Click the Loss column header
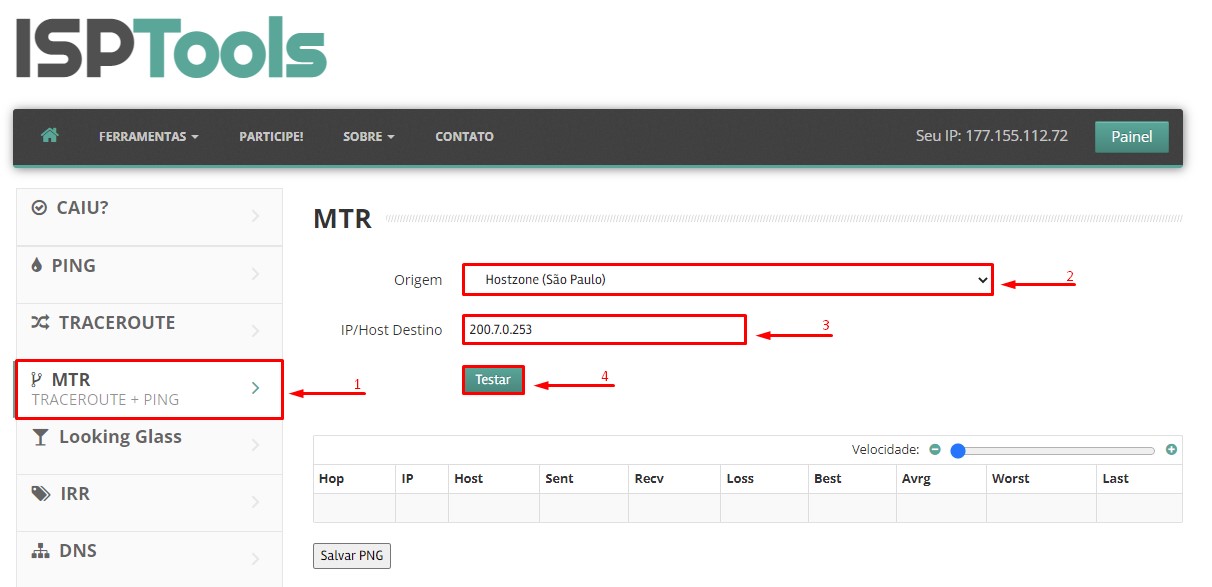1212x587 pixels. (764, 479)
